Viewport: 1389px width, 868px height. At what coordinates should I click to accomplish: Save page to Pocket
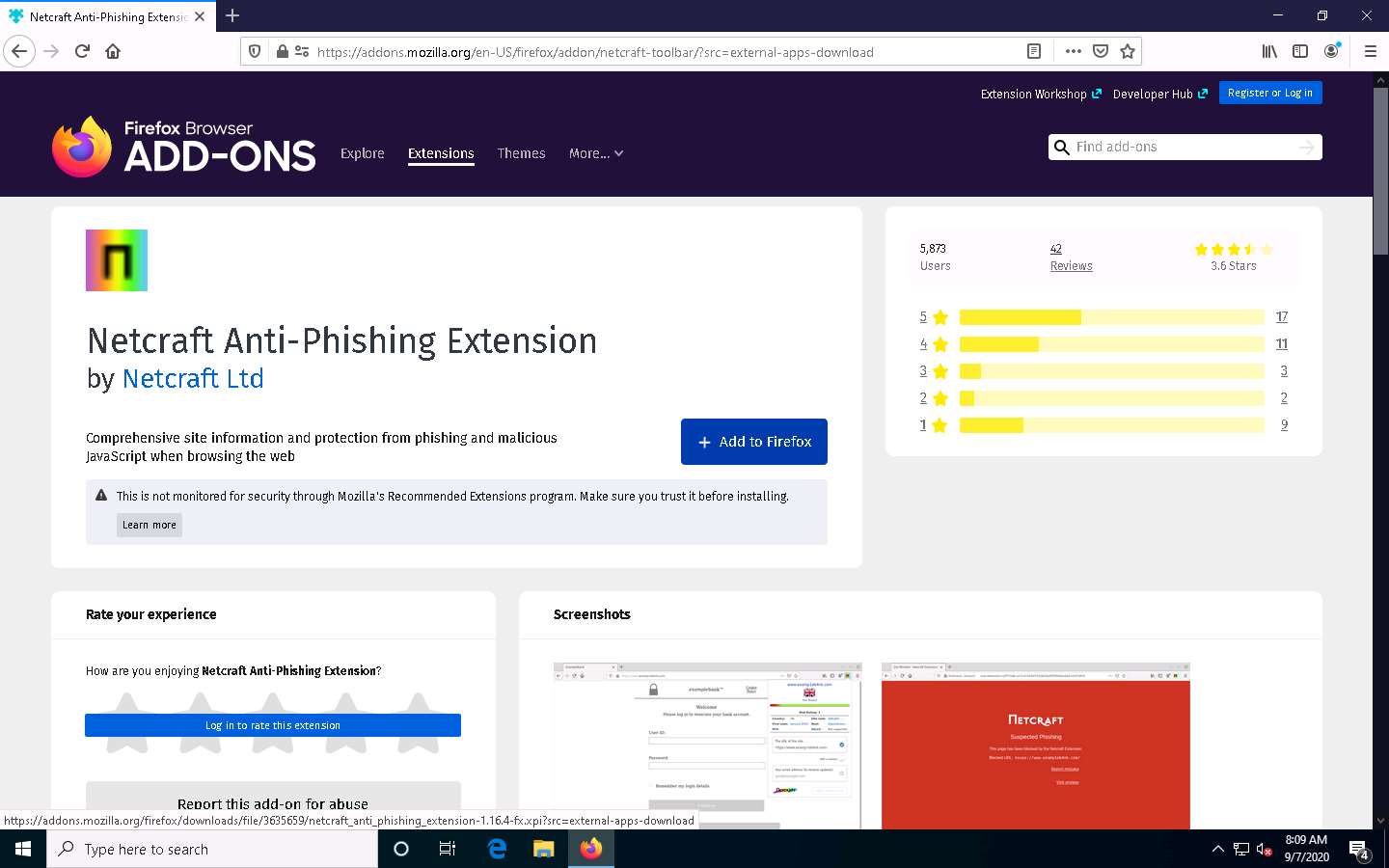pyautogui.click(x=1101, y=51)
